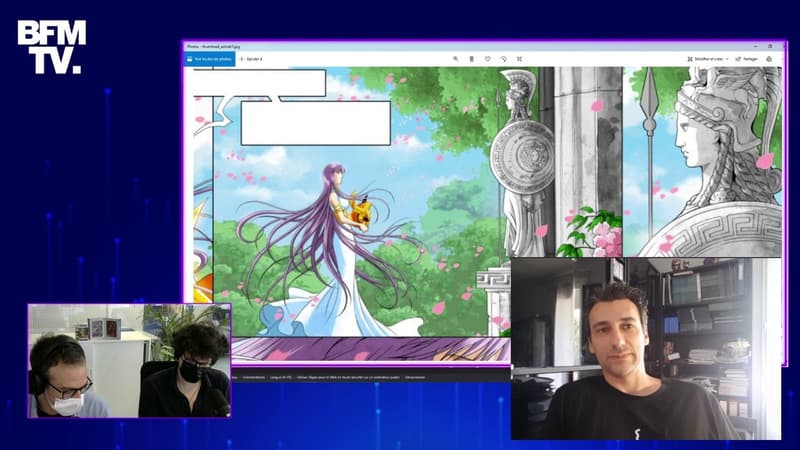This screenshot has width=800, height=450.
Task: Click the 'Partager' share button
Action: point(746,59)
